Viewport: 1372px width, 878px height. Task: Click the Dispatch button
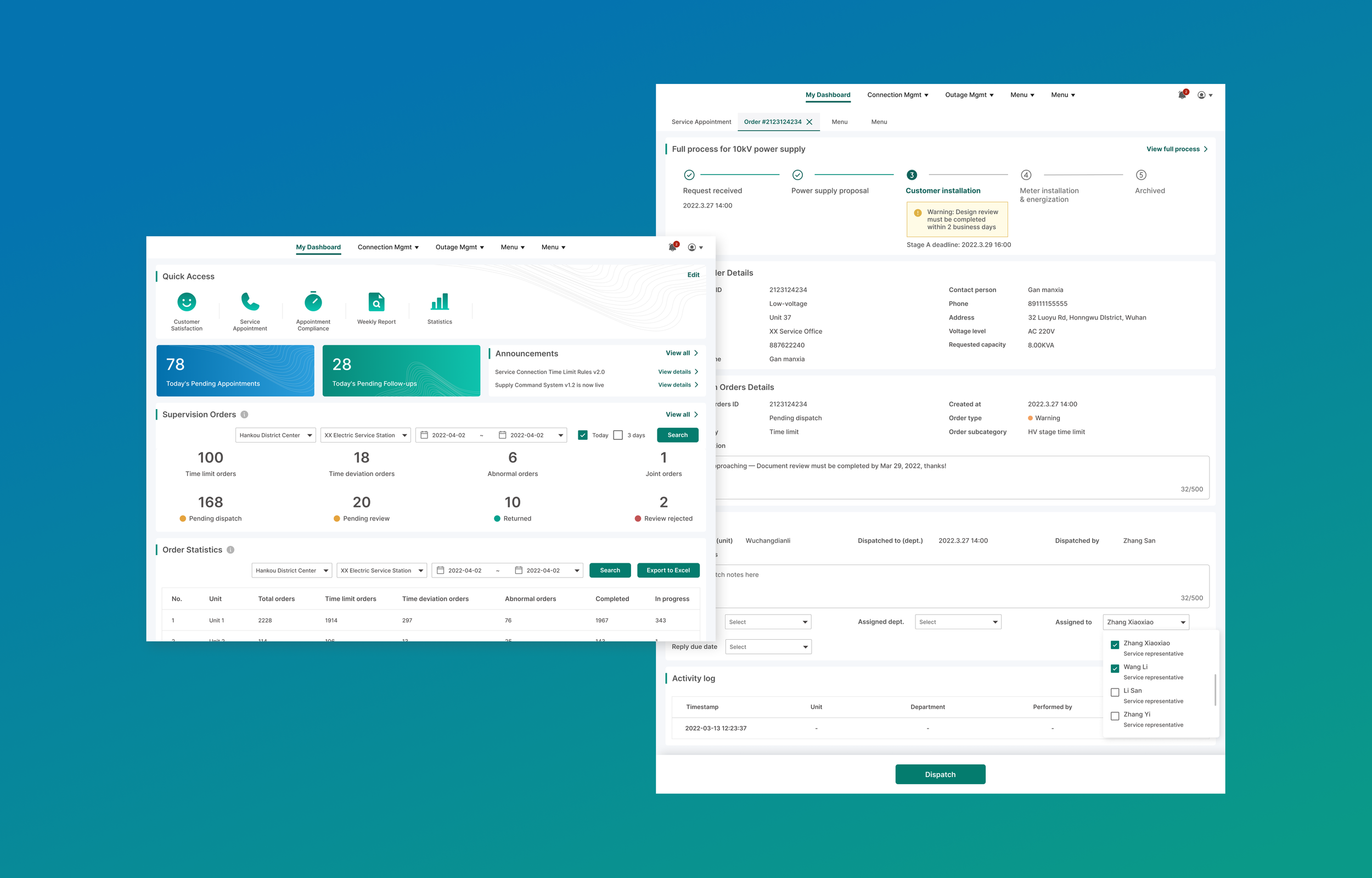(940, 774)
